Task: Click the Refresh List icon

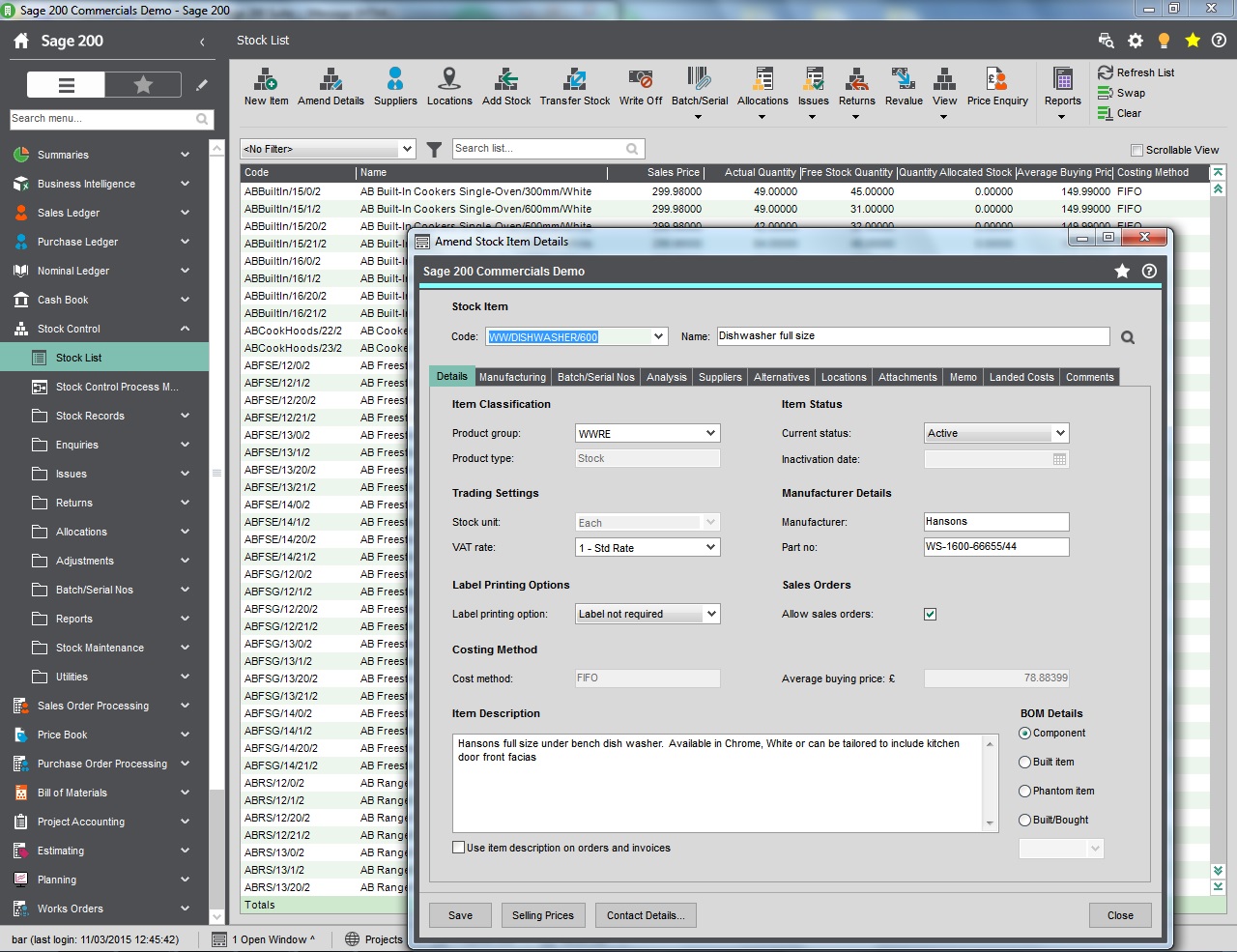Action: (x=1136, y=72)
